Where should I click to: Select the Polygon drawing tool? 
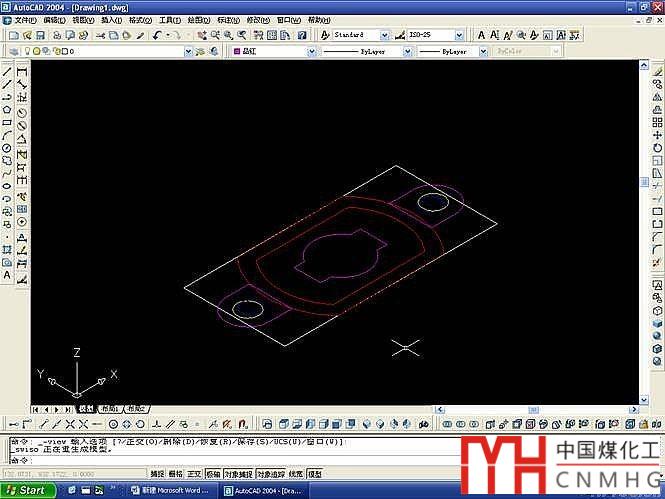[7, 110]
